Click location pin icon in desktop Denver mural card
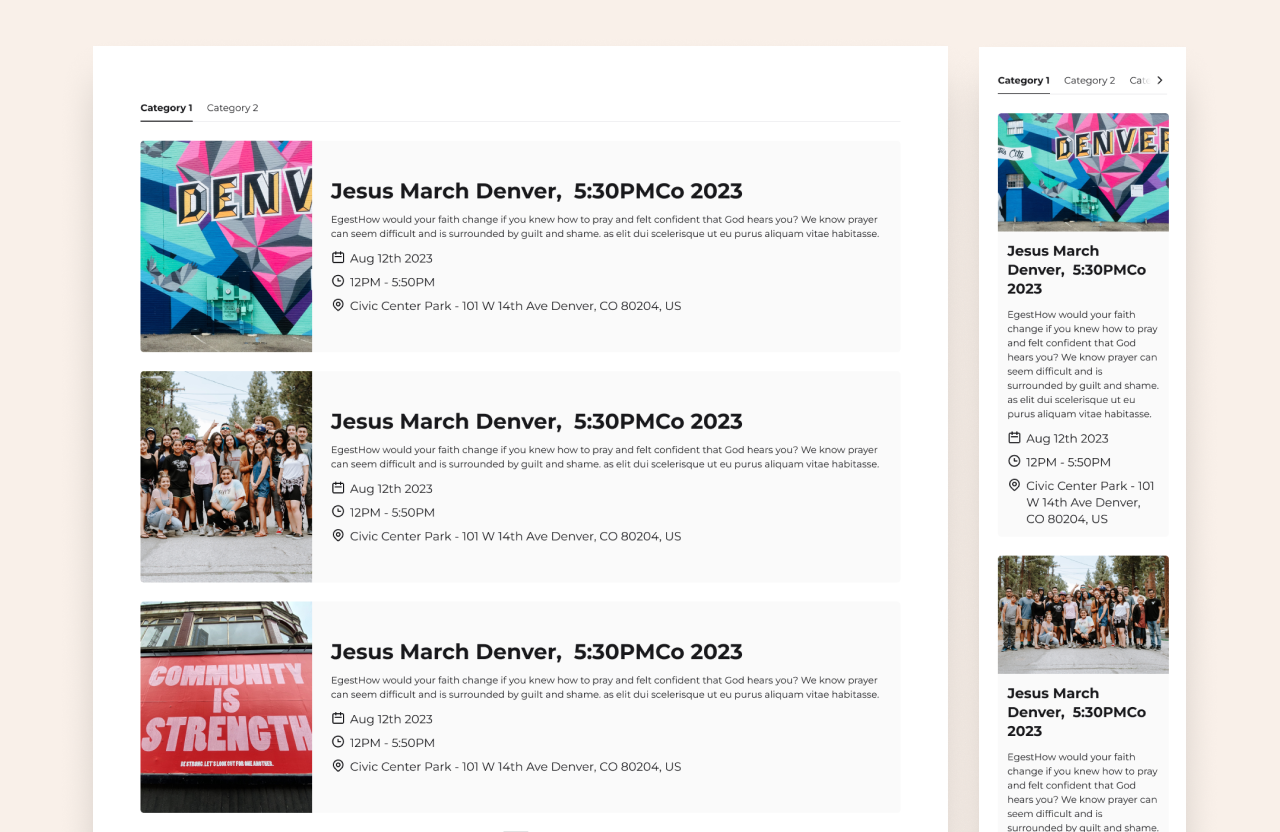 point(338,305)
